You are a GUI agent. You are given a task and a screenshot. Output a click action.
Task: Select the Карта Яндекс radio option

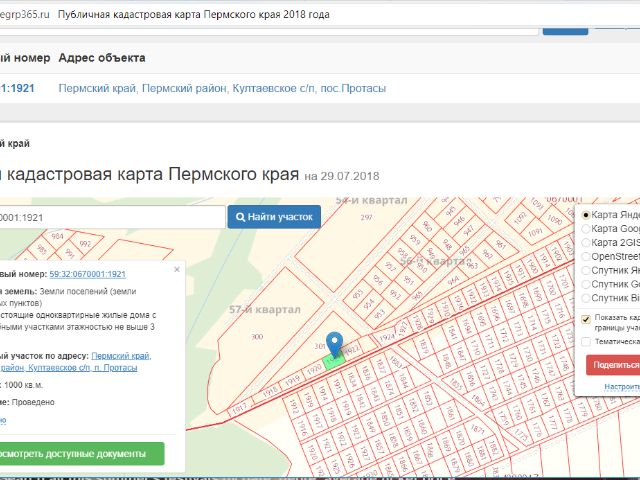click(x=586, y=215)
